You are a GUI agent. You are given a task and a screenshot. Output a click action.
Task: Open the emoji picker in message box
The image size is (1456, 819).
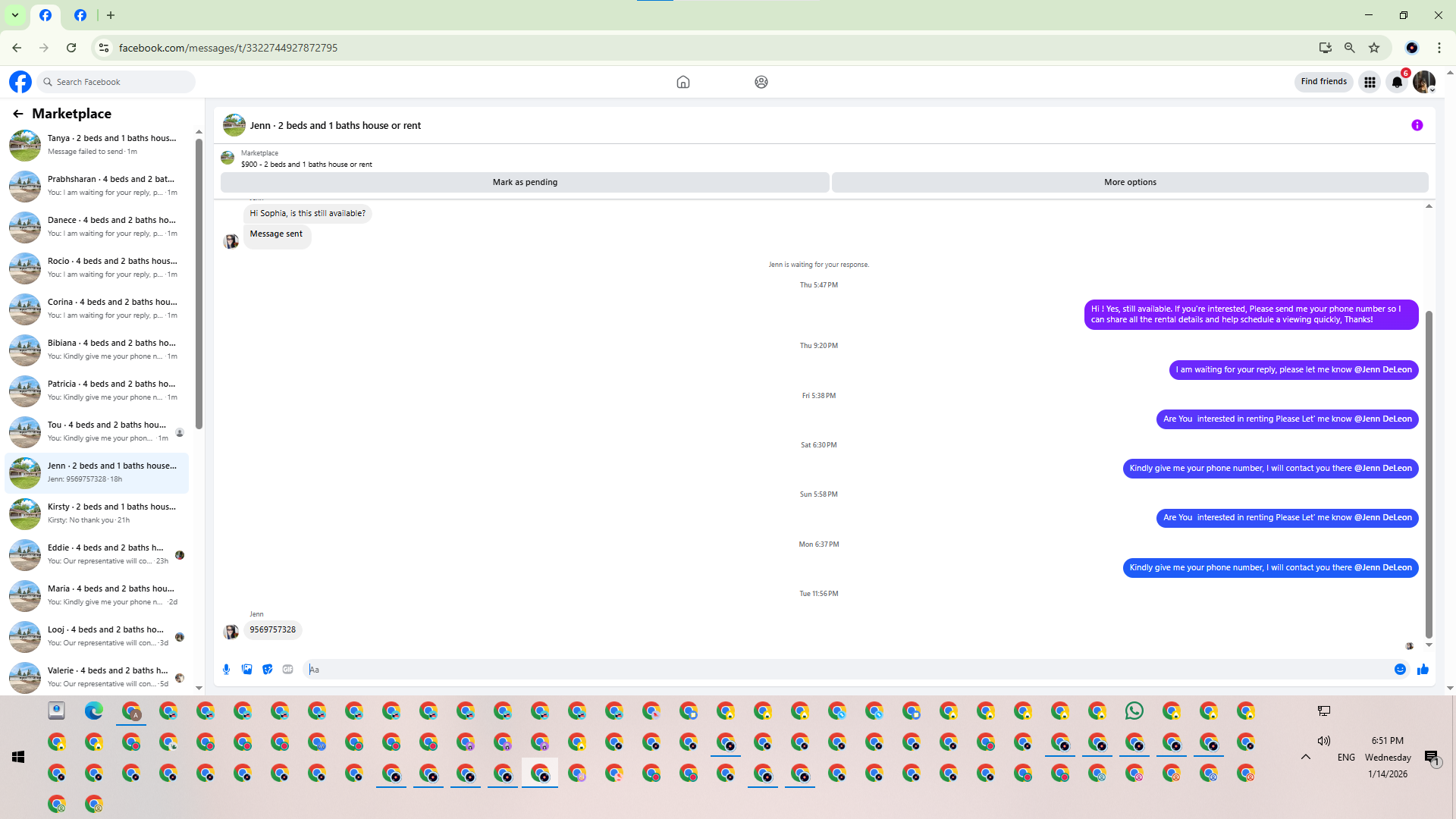(1400, 670)
